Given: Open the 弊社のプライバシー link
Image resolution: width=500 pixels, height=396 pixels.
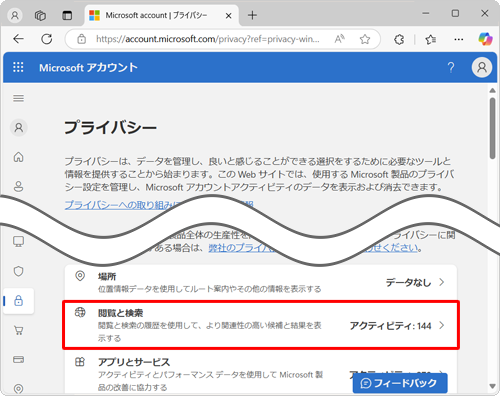Looking at the screenshot, I should pos(242,248).
